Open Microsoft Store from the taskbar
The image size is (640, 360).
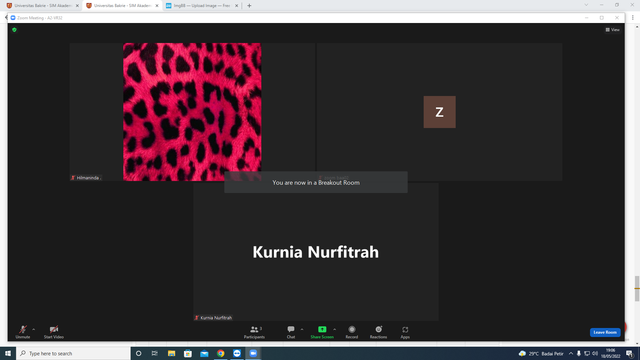[188, 353]
